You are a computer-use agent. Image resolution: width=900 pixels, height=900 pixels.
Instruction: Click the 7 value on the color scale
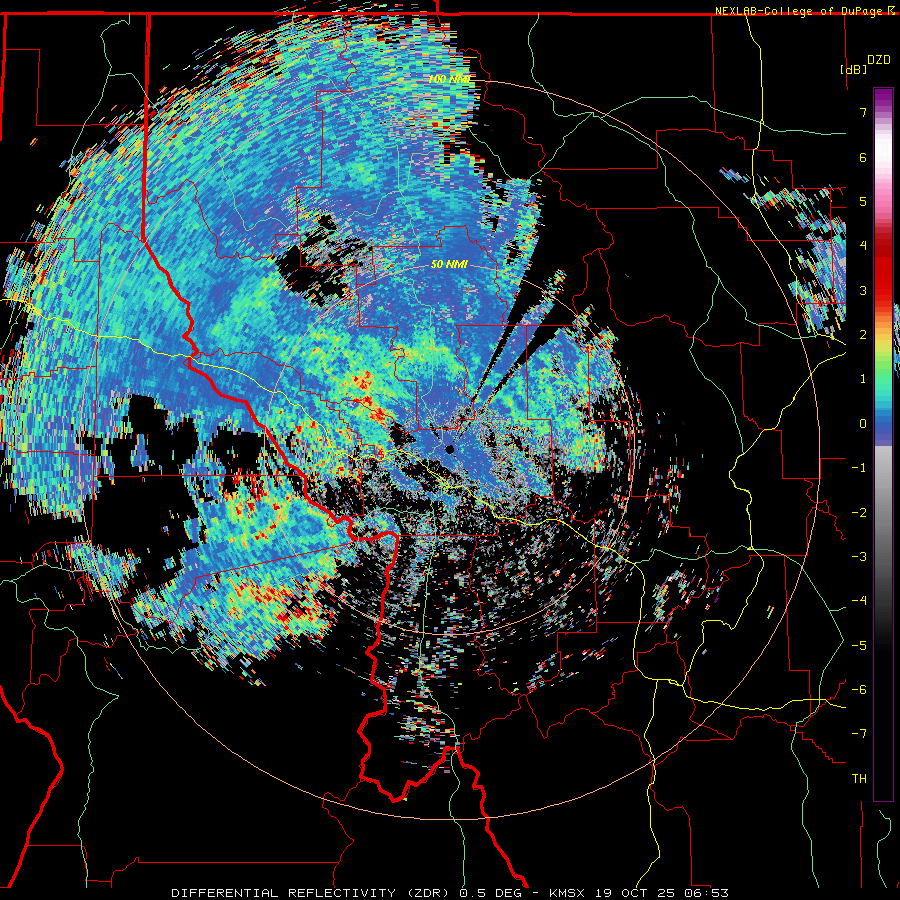click(x=863, y=112)
